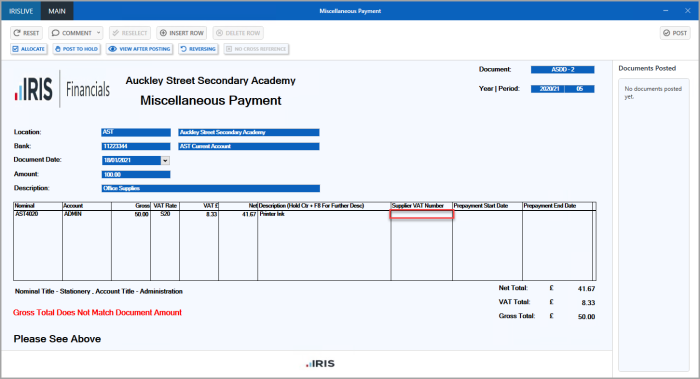Select the VAT Rate cell S20
Screen dimensions: 700x379
click(165, 215)
